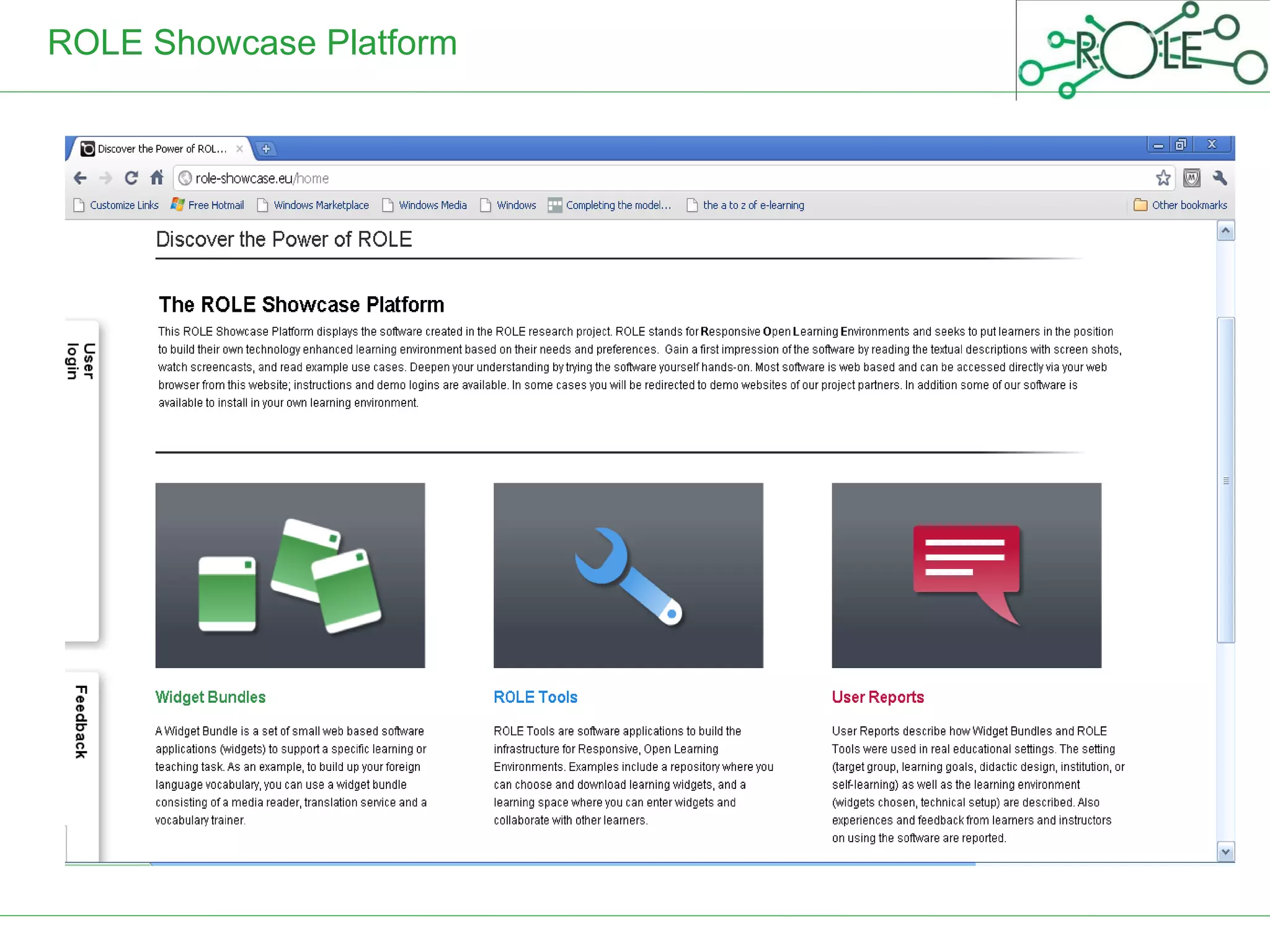Open the ROLE Tools heading link

[x=535, y=697]
